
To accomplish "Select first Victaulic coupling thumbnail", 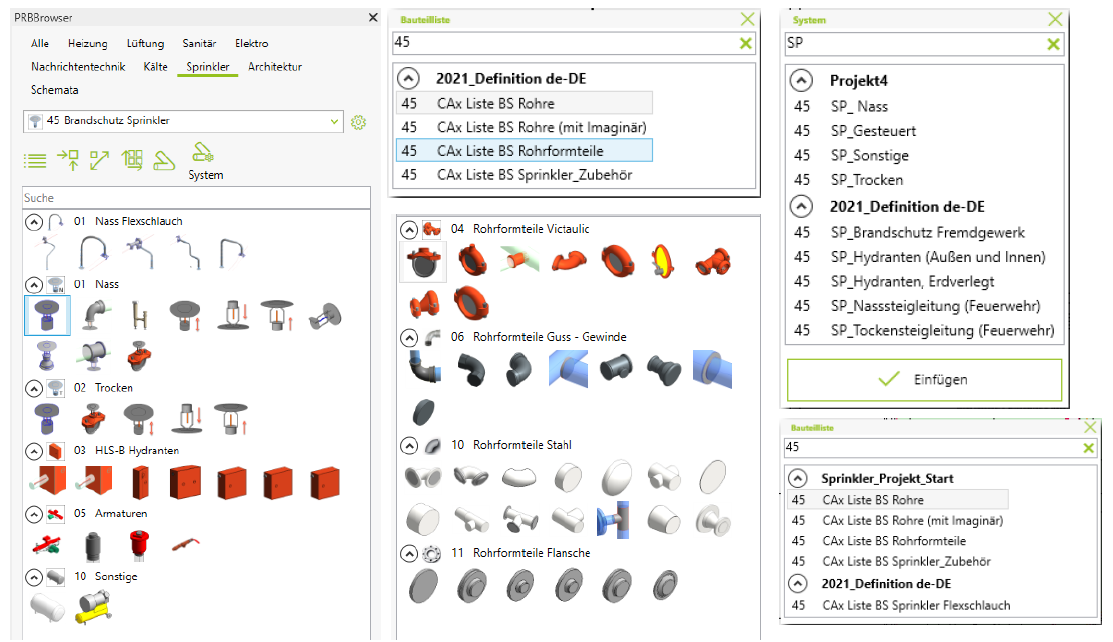I will [x=424, y=261].
